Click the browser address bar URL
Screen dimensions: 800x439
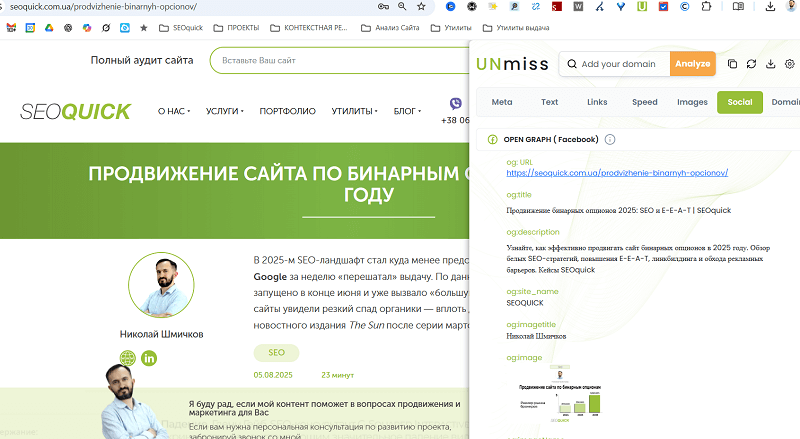[103, 7]
